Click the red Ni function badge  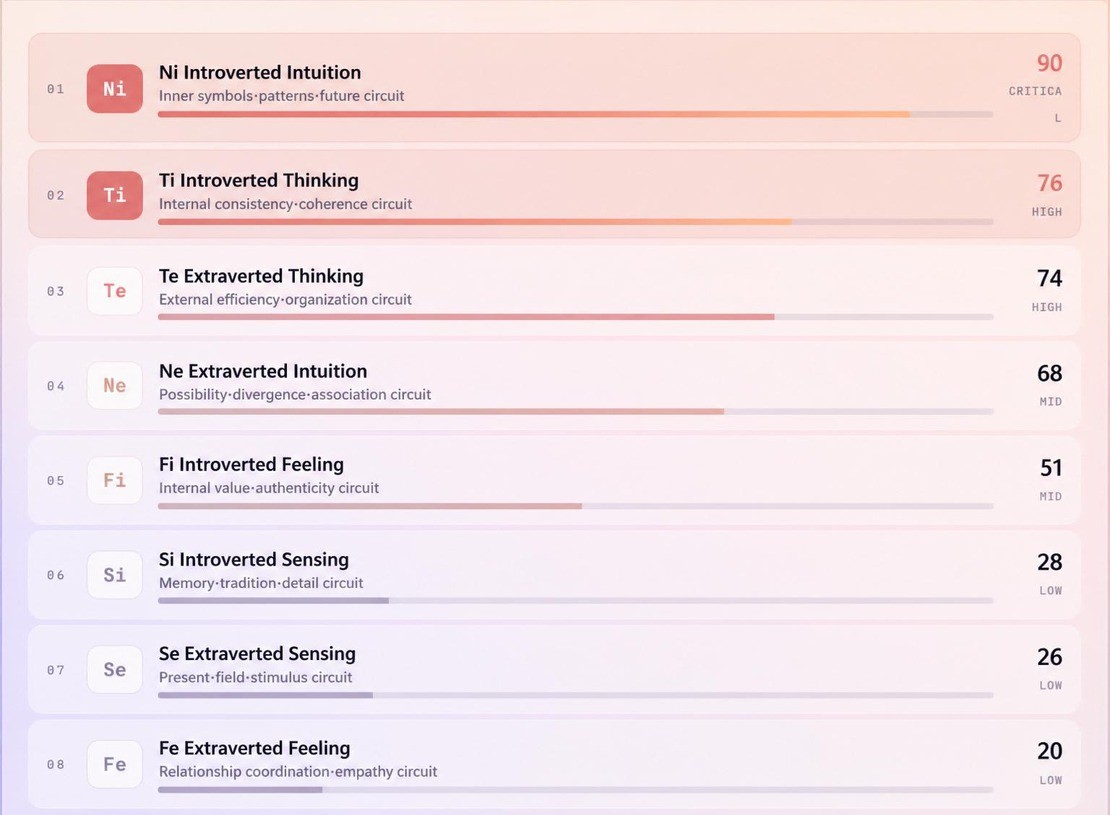(x=115, y=89)
